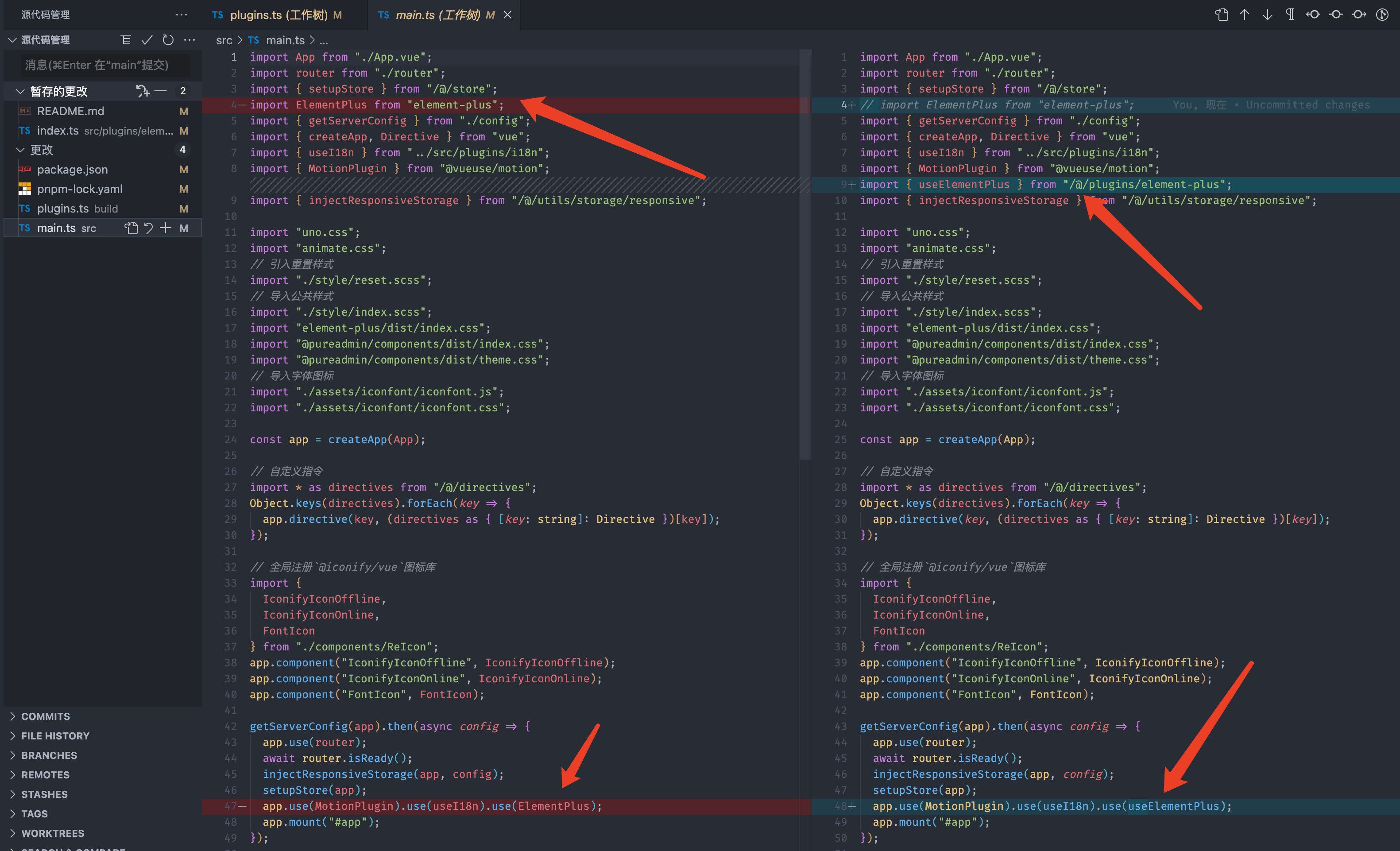The width and height of the screenshot is (1400, 851).
Task: Expand the COMMITS section
Action: coord(46,716)
